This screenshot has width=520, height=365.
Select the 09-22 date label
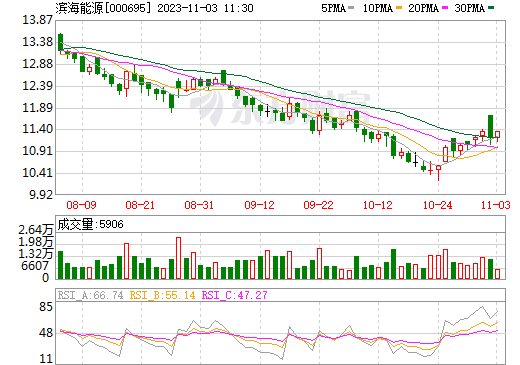(x=318, y=205)
